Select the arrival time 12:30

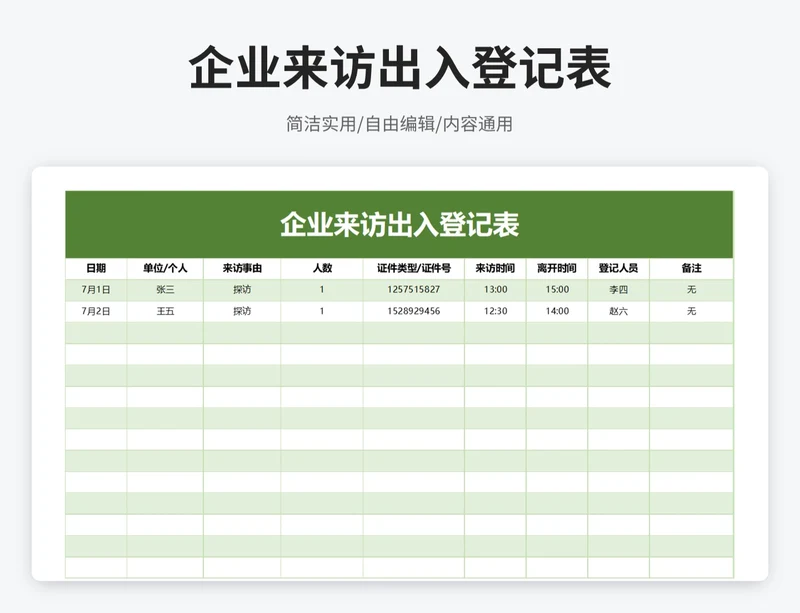tap(495, 311)
